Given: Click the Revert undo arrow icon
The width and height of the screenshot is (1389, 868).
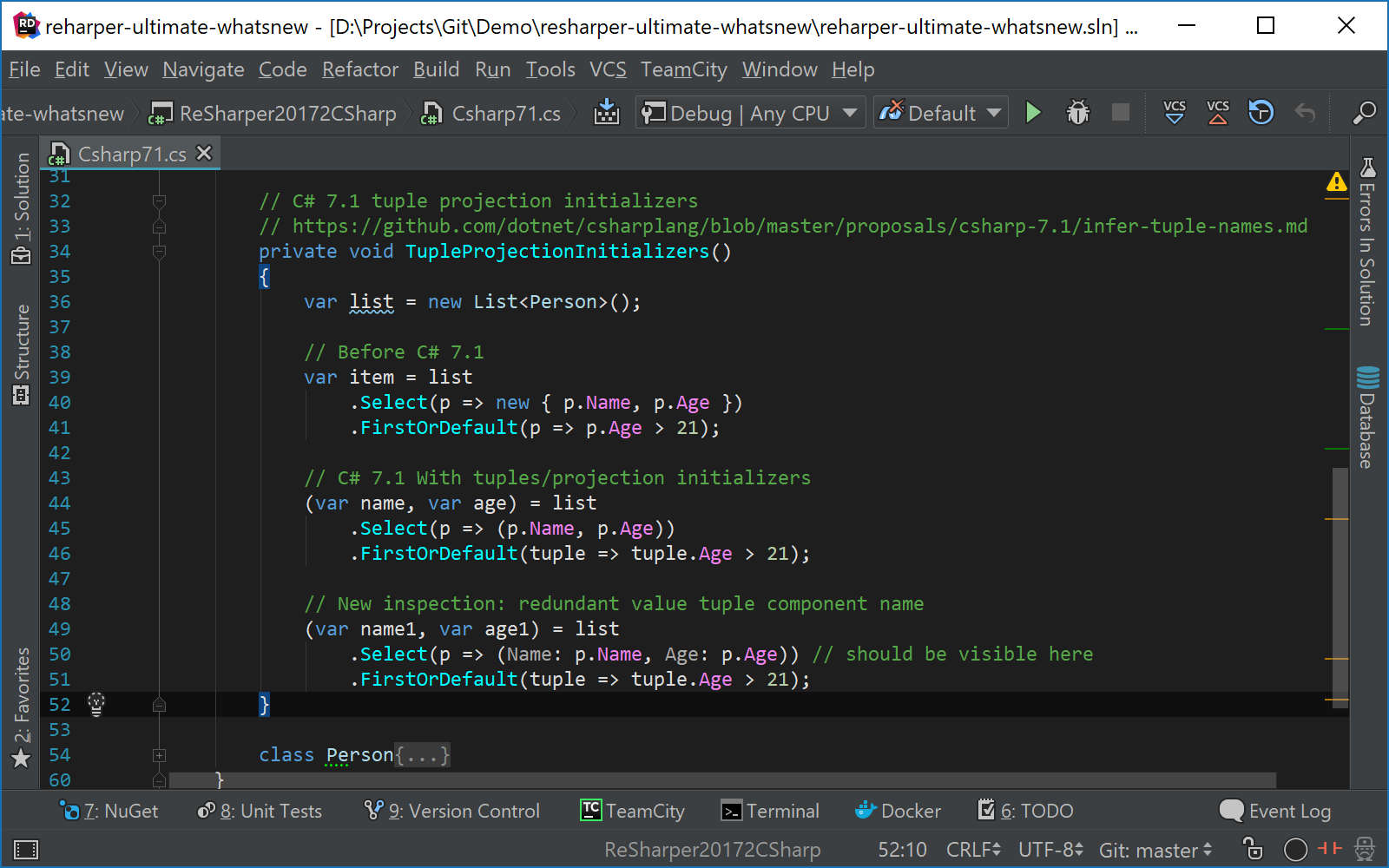Looking at the screenshot, I should pos(1305,112).
